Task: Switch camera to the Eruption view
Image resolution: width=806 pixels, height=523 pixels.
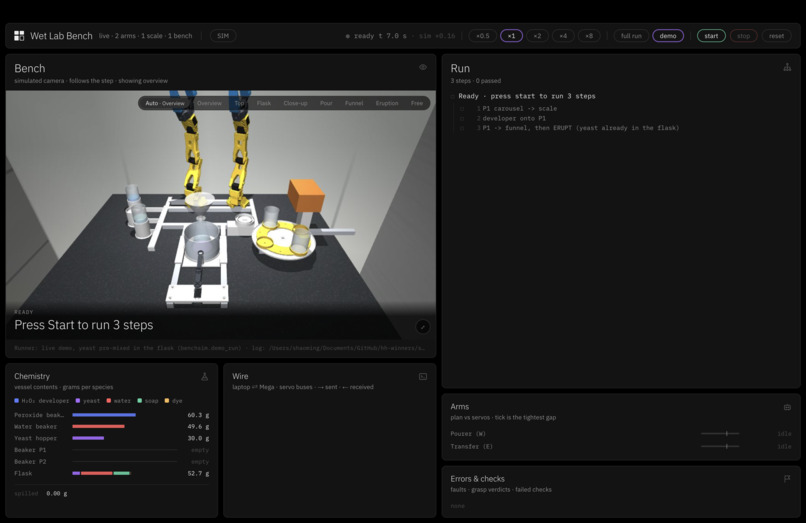Action: [387, 103]
